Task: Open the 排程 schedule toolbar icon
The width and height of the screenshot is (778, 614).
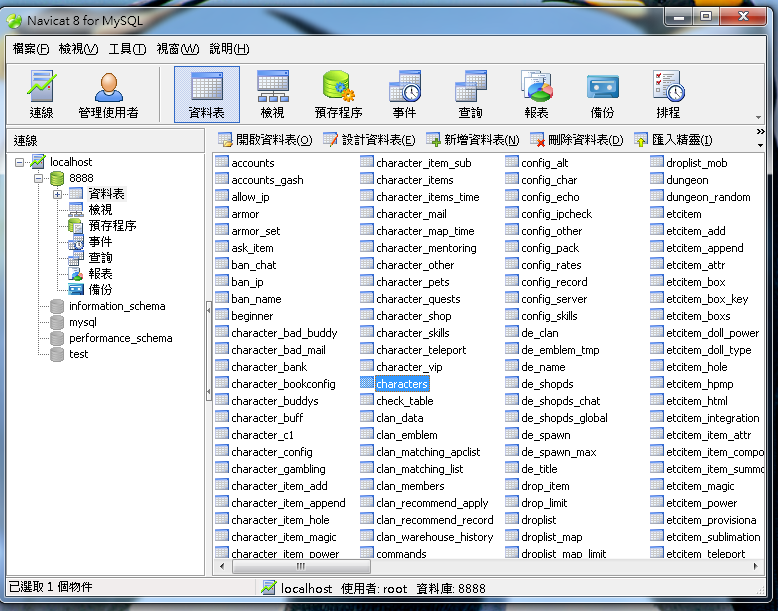Action: pos(668,94)
